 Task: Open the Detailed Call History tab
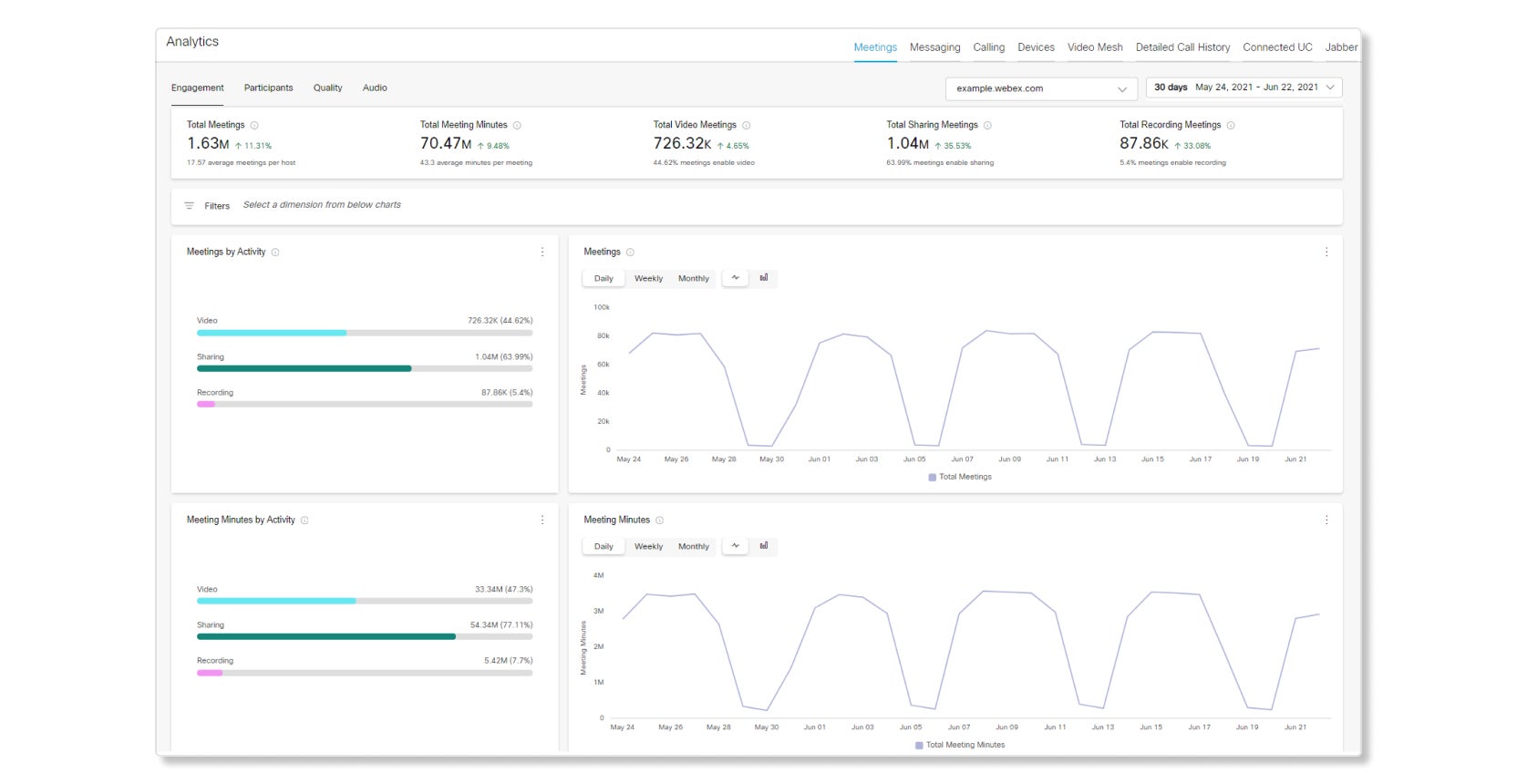tap(1182, 47)
